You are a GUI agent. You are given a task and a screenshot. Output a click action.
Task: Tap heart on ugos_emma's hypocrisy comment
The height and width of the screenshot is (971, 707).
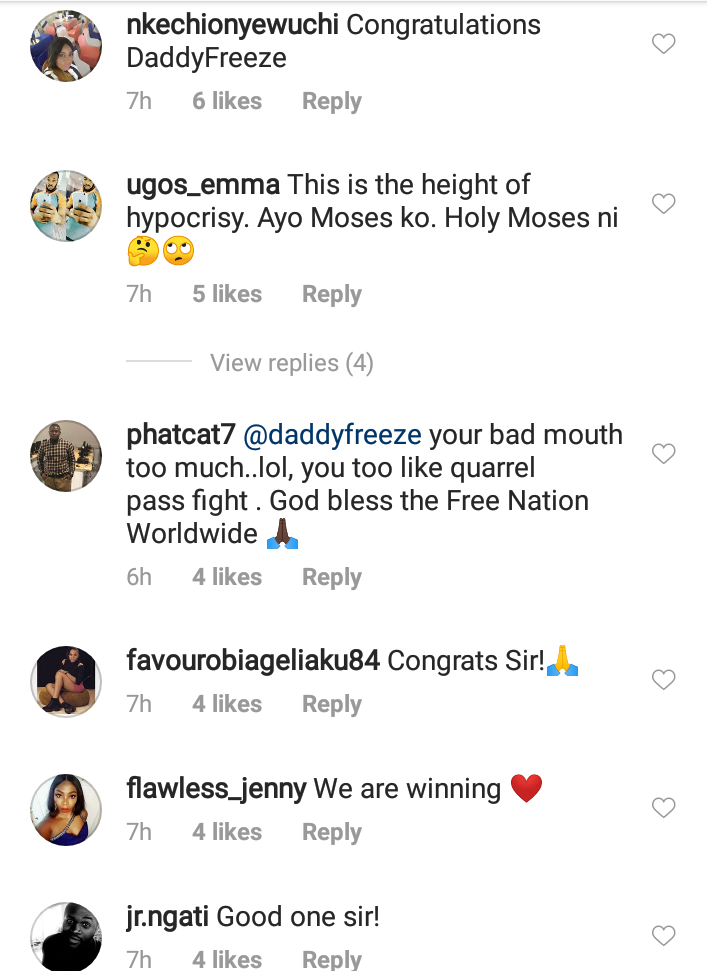point(663,204)
